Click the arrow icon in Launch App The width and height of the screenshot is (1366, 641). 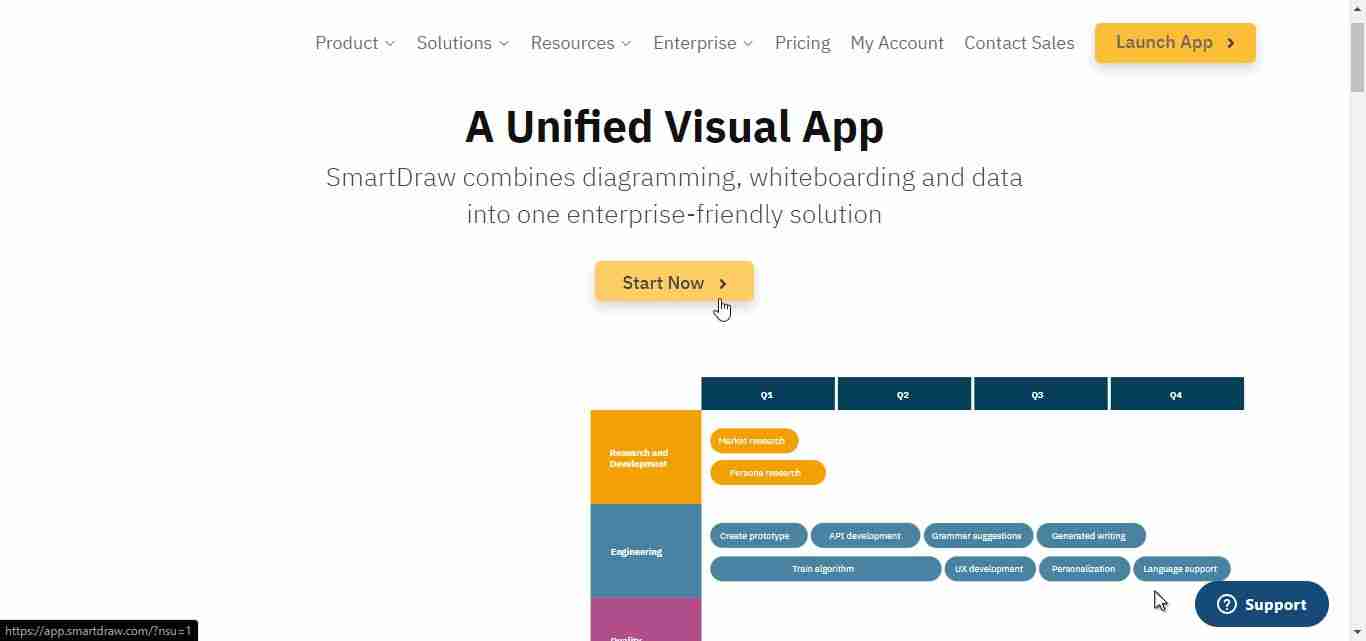[x=1231, y=43]
